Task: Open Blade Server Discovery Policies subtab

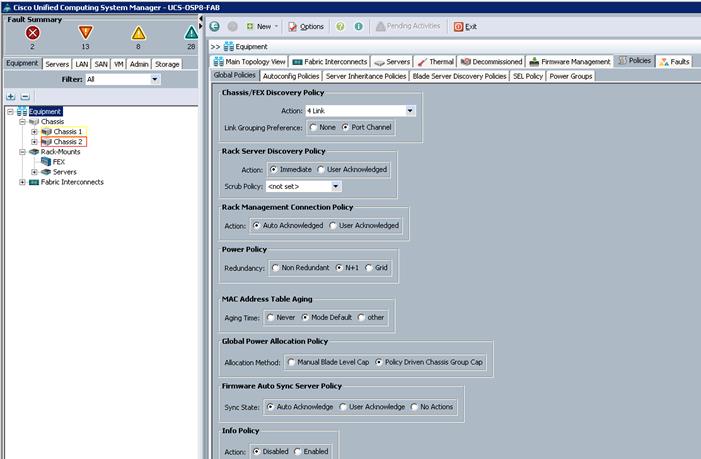Action: [460, 76]
